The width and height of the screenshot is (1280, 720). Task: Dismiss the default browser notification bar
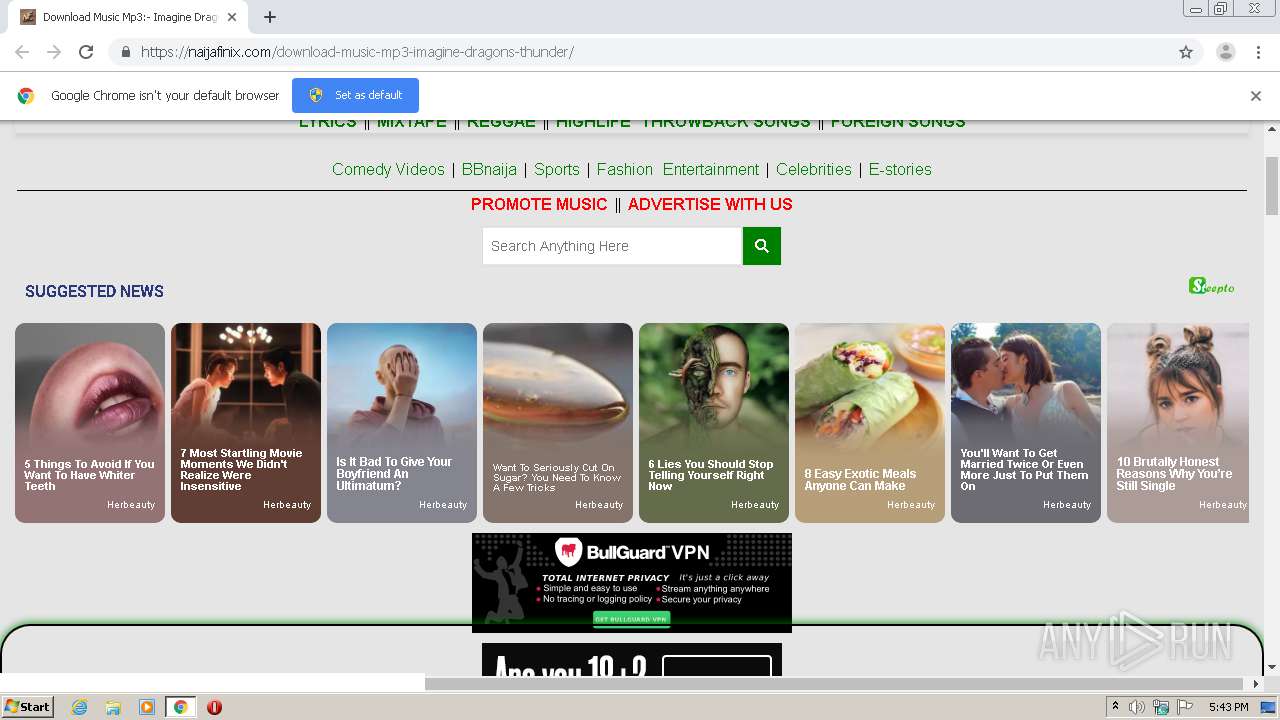(1256, 96)
